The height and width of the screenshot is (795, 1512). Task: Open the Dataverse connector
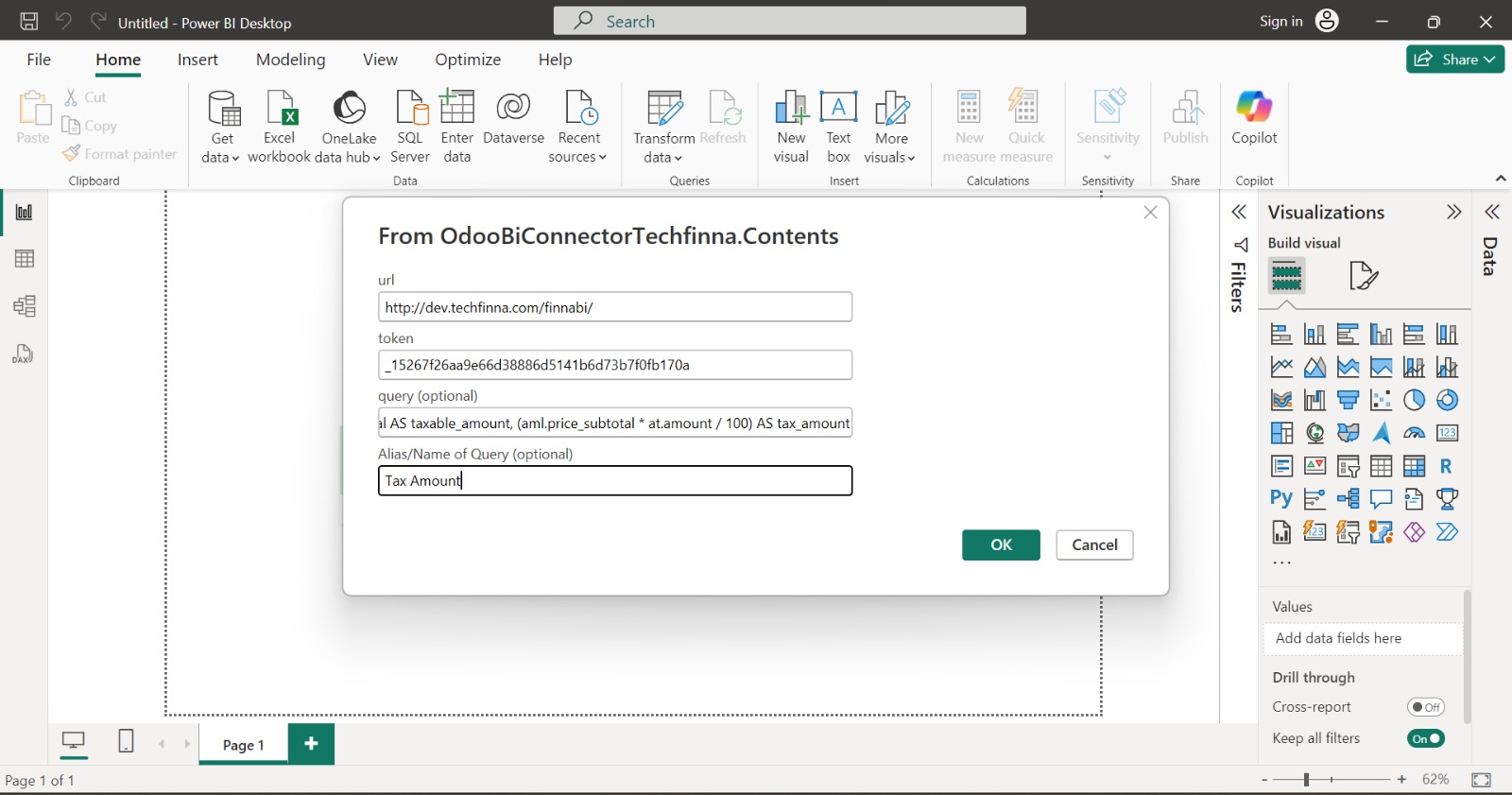513,118
